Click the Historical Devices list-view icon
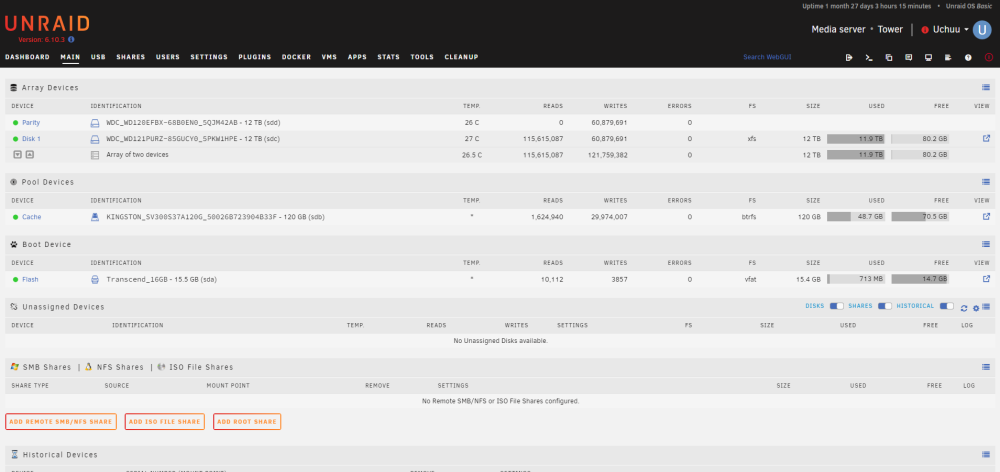This screenshot has width=1000, height=472. [986, 454]
